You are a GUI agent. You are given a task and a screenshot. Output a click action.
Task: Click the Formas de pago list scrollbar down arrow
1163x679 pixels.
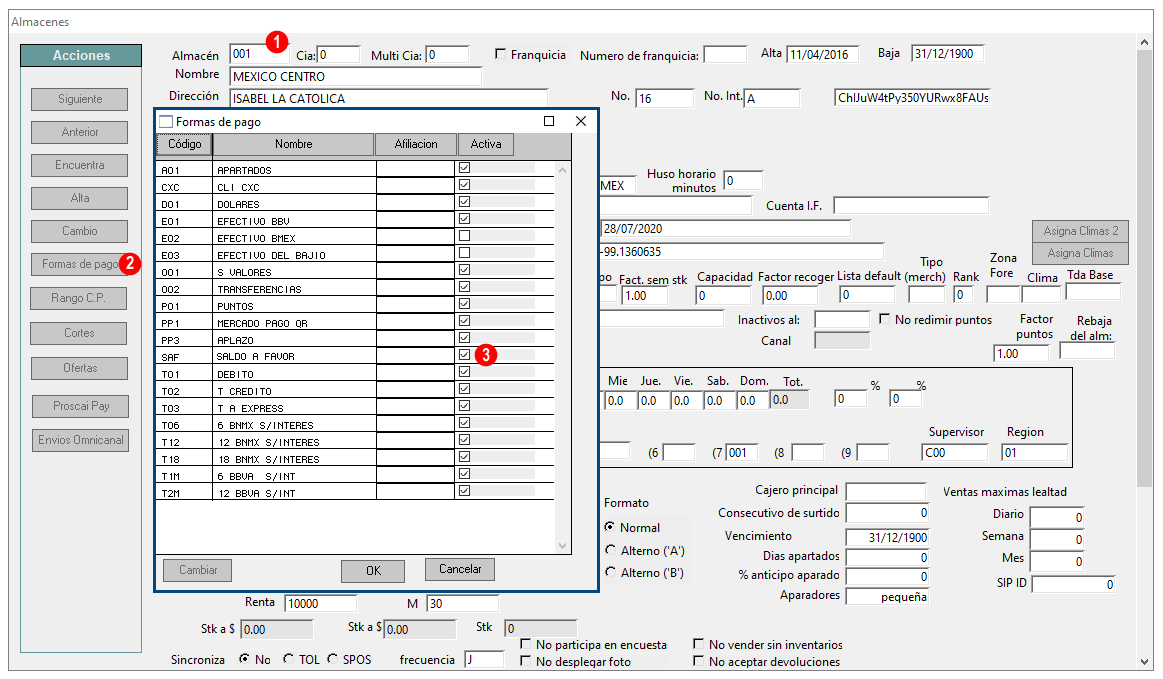tap(562, 545)
